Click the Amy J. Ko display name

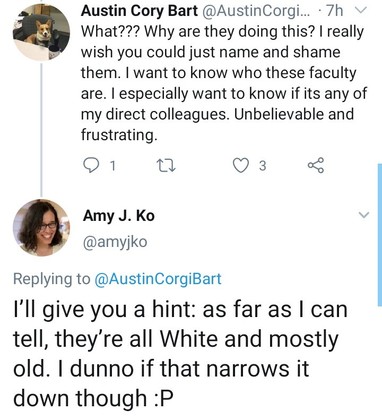tap(119, 216)
